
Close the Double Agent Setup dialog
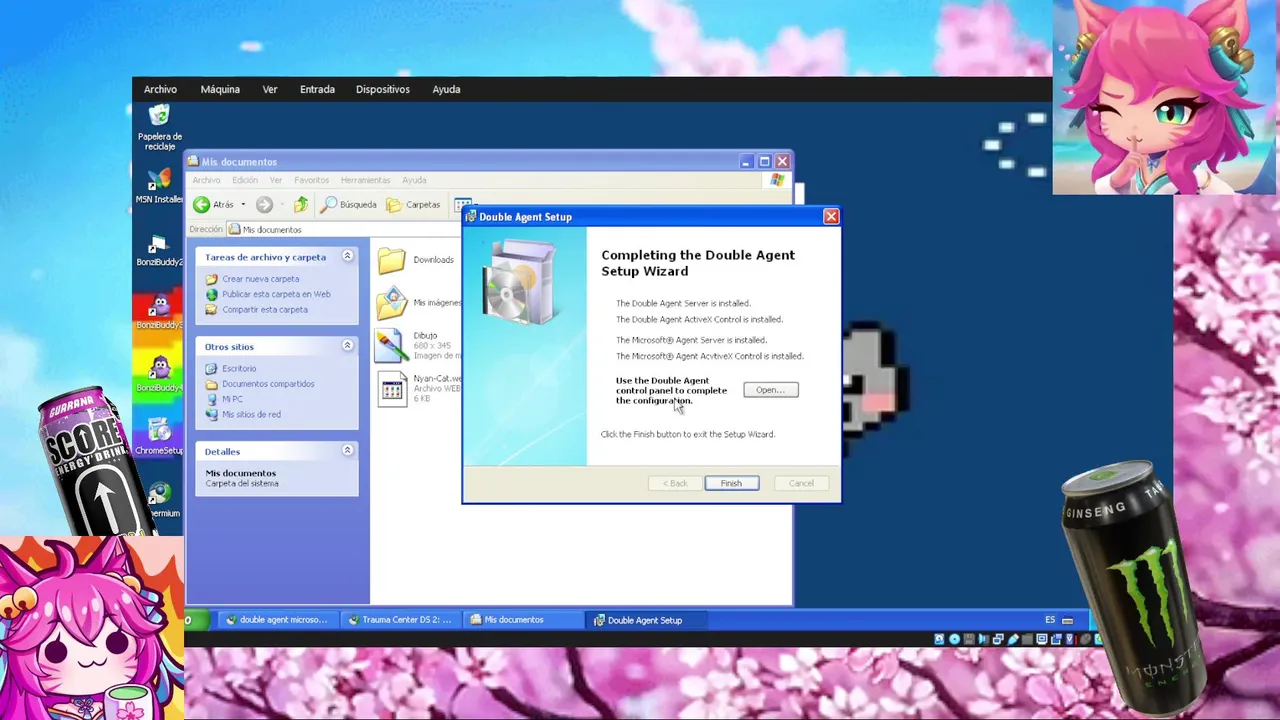[x=831, y=216]
